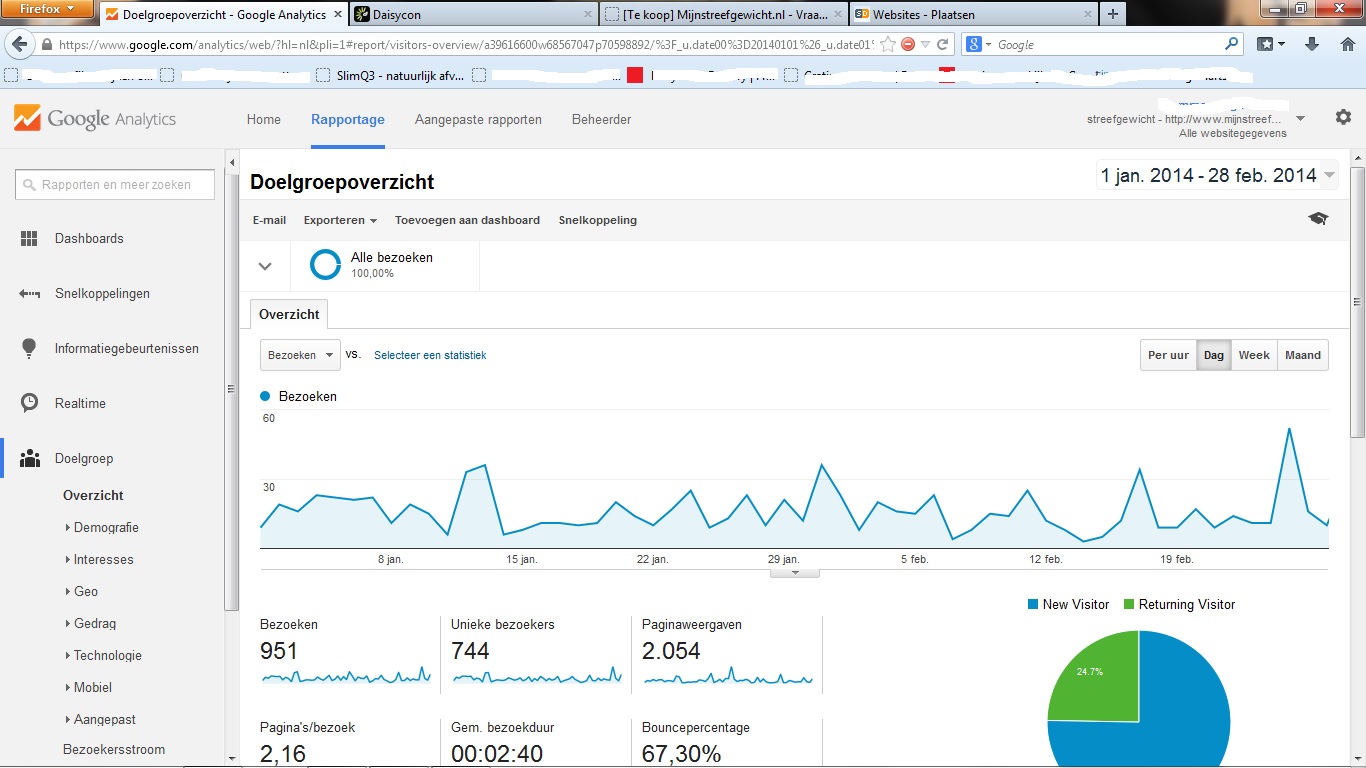This screenshot has height=768, width=1366.
Task: Collapse the sidebar with the small arrow
Action: [x=233, y=162]
